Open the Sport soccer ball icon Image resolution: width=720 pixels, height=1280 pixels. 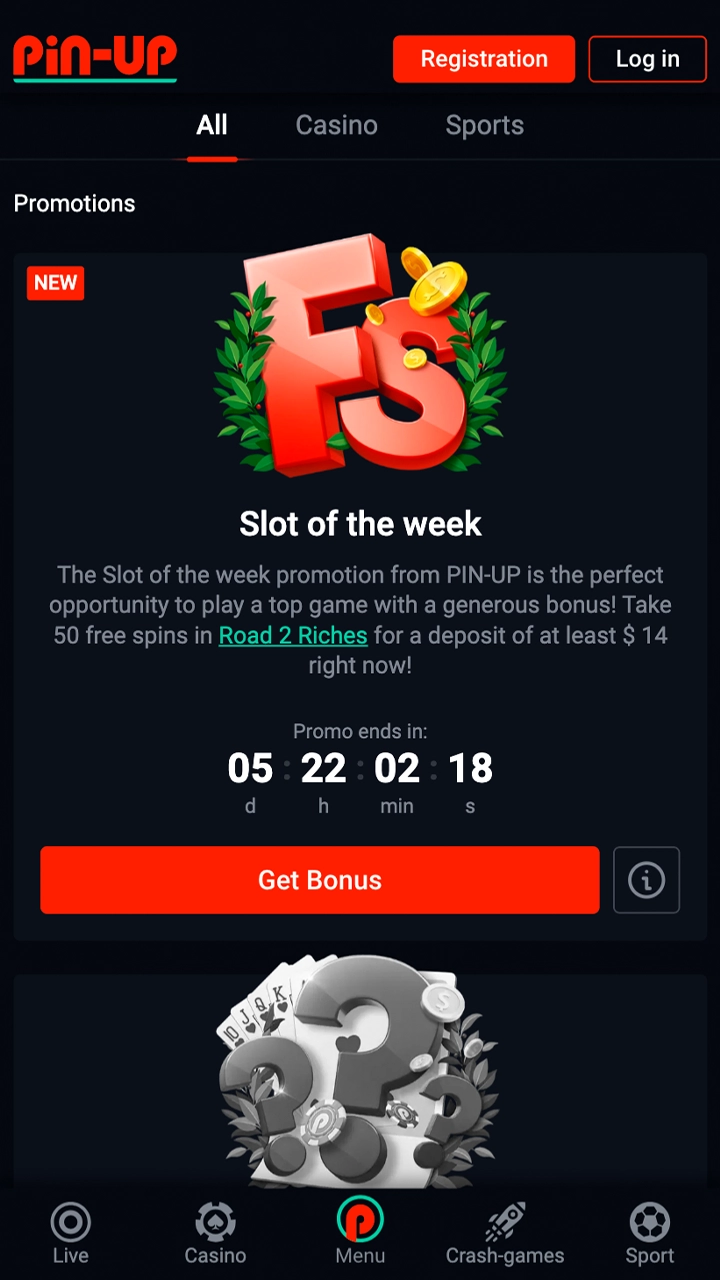[650, 1222]
